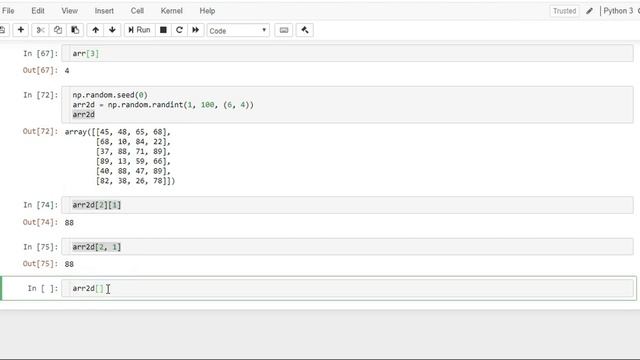Click the In [67] prompt label
The width and height of the screenshot is (640, 360).
coord(40,53)
